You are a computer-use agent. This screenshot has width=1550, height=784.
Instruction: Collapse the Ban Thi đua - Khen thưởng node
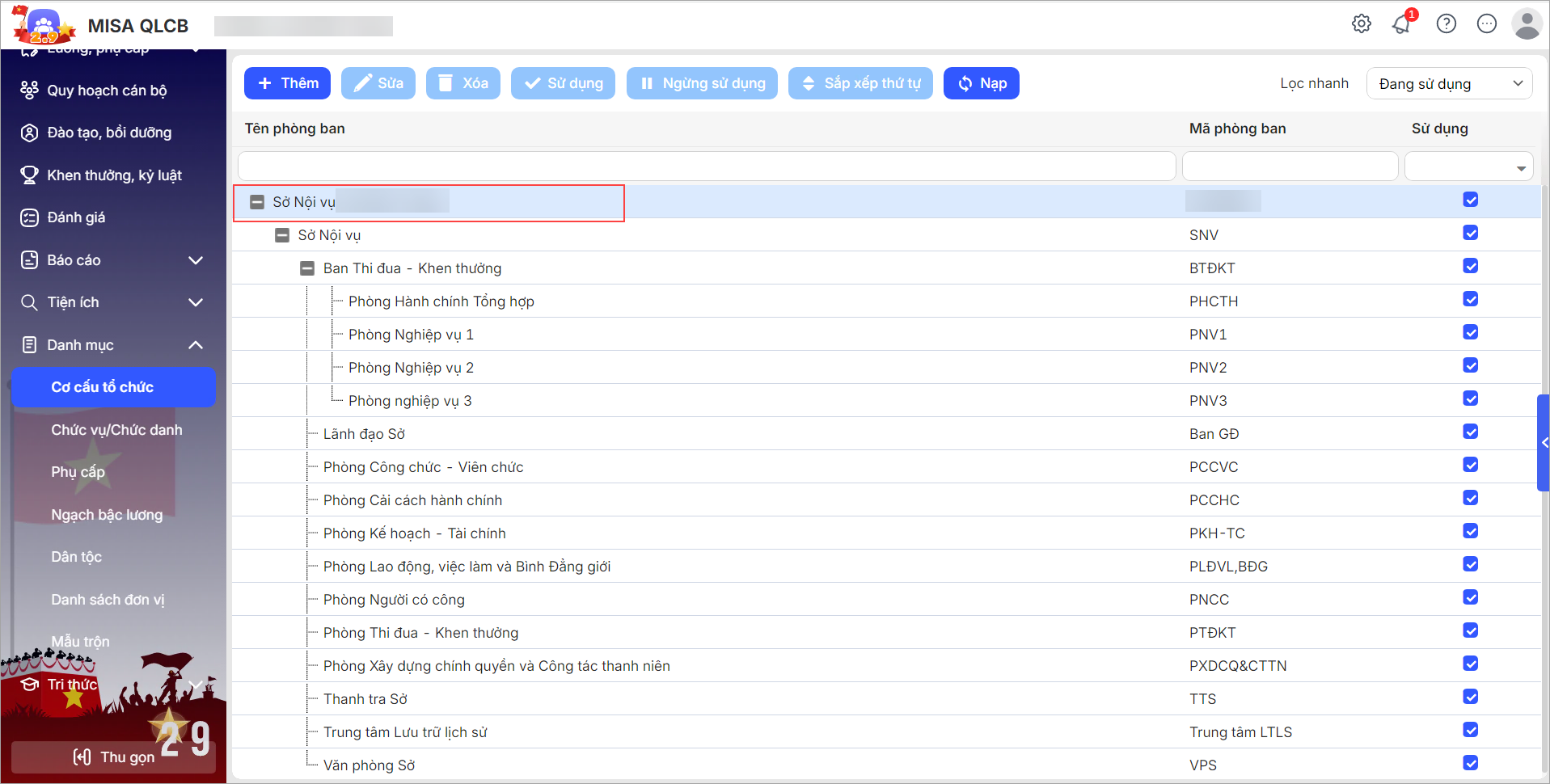(307, 268)
